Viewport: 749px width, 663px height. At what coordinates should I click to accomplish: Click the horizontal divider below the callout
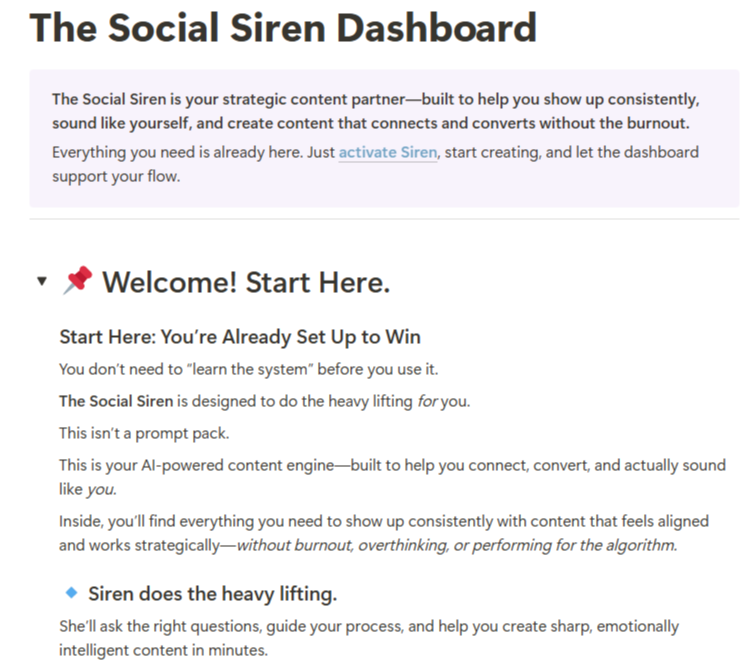pos(384,219)
